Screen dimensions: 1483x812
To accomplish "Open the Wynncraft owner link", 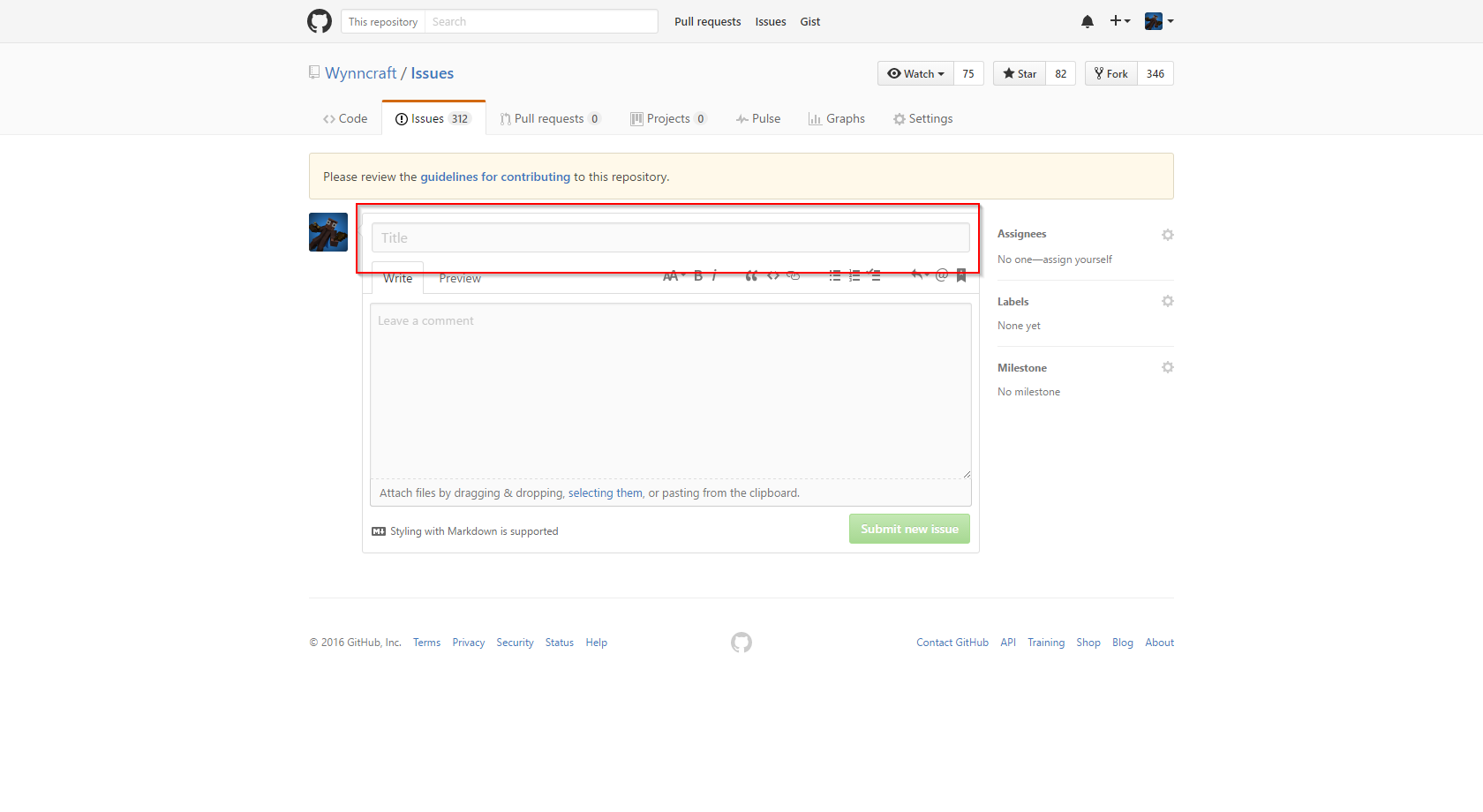I will [x=360, y=73].
